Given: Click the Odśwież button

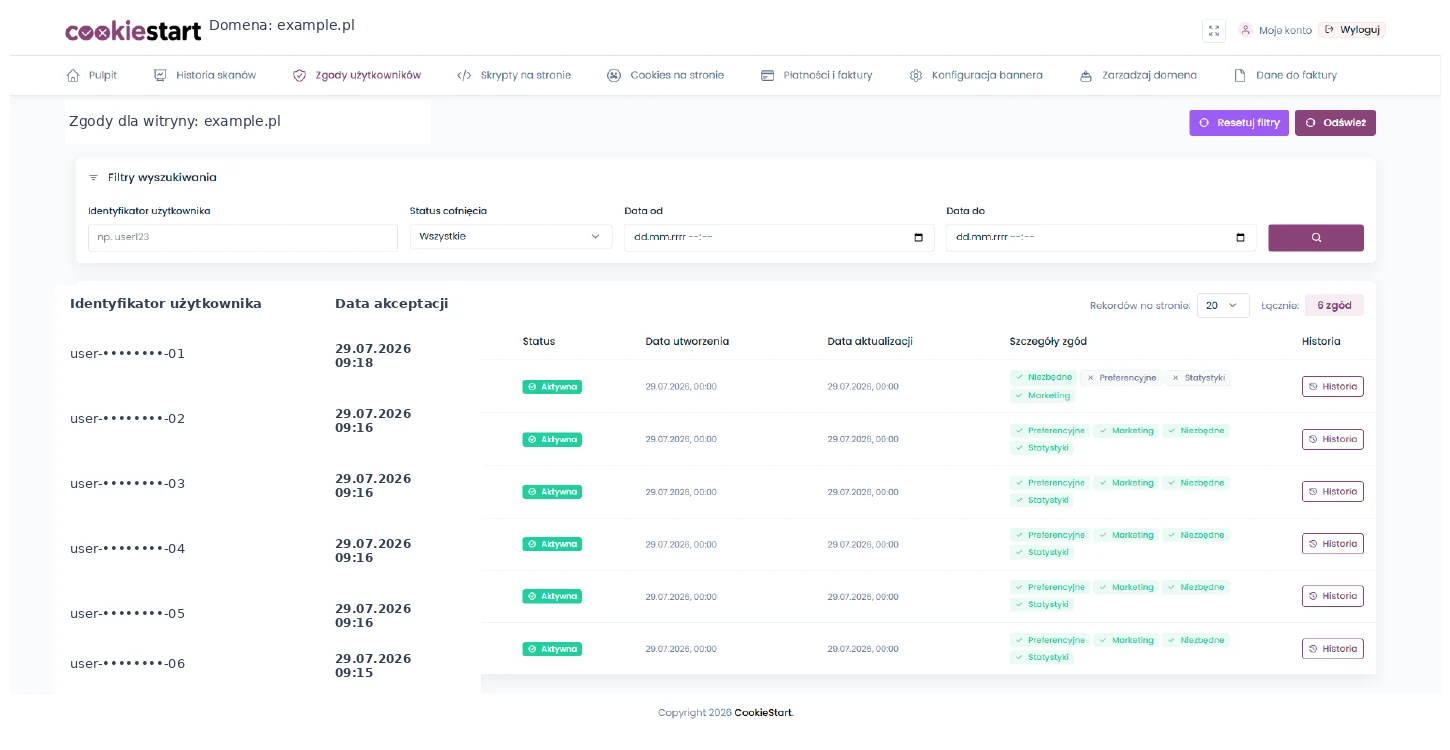Looking at the screenshot, I should [x=1335, y=123].
